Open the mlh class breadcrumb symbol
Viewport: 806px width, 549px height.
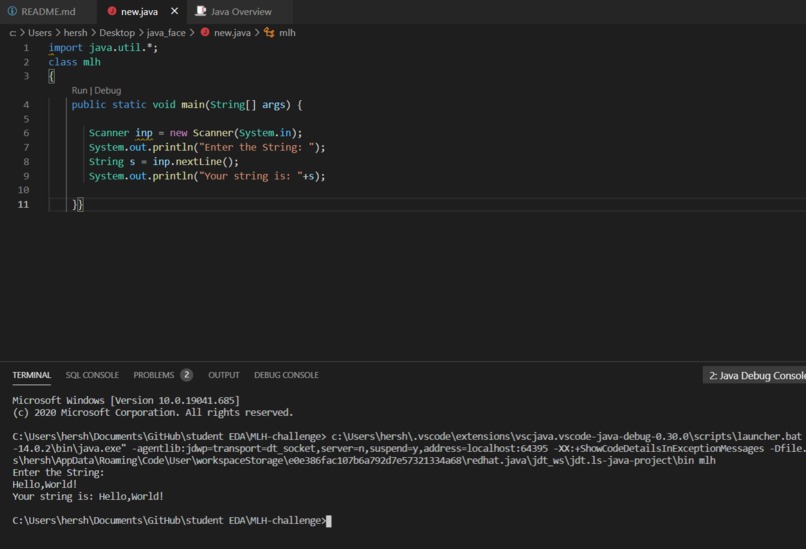[287, 32]
